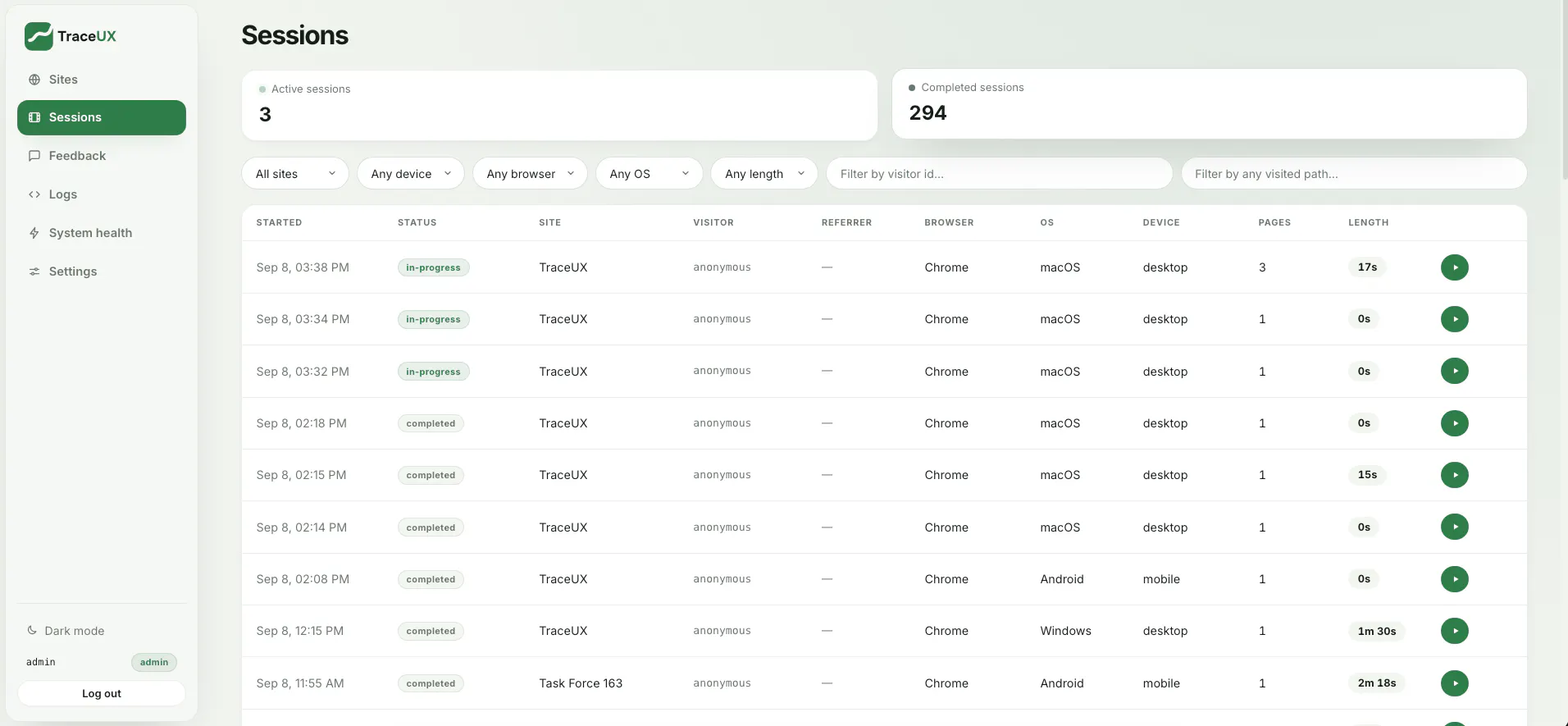The width and height of the screenshot is (1568, 726).
Task: Select Sessions in the sidebar
Action: (102, 117)
